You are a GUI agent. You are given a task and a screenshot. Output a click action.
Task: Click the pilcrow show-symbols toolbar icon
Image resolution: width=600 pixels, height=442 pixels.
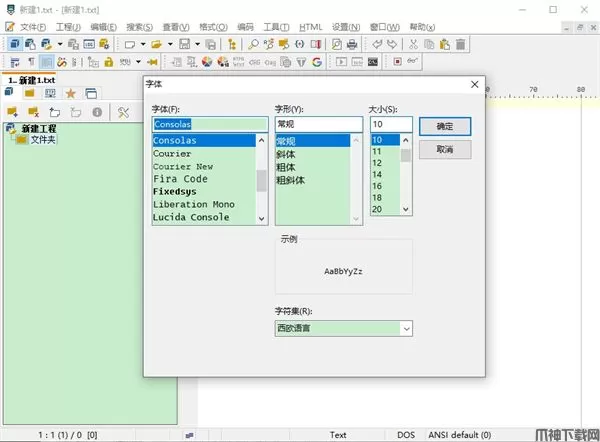coord(31,61)
